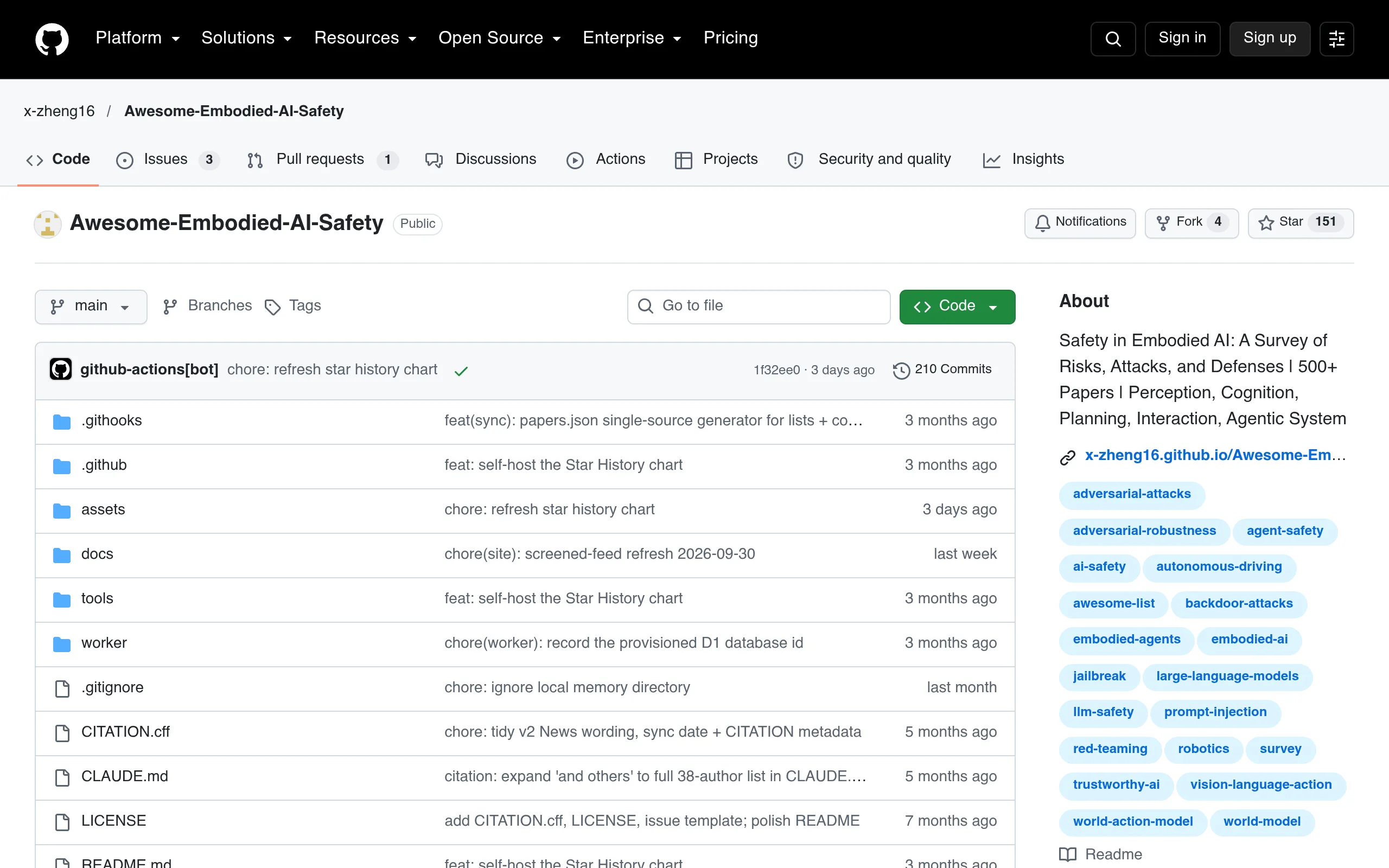Image resolution: width=1389 pixels, height=868 pixels.
Task: Open 210 Commits history link
Action: coord(942,369)
